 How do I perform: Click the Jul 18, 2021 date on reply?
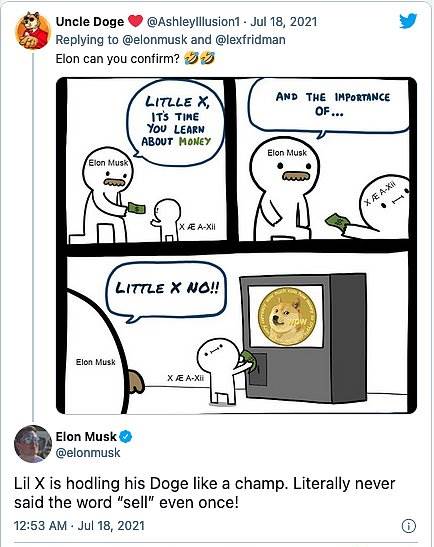(284, 22)
